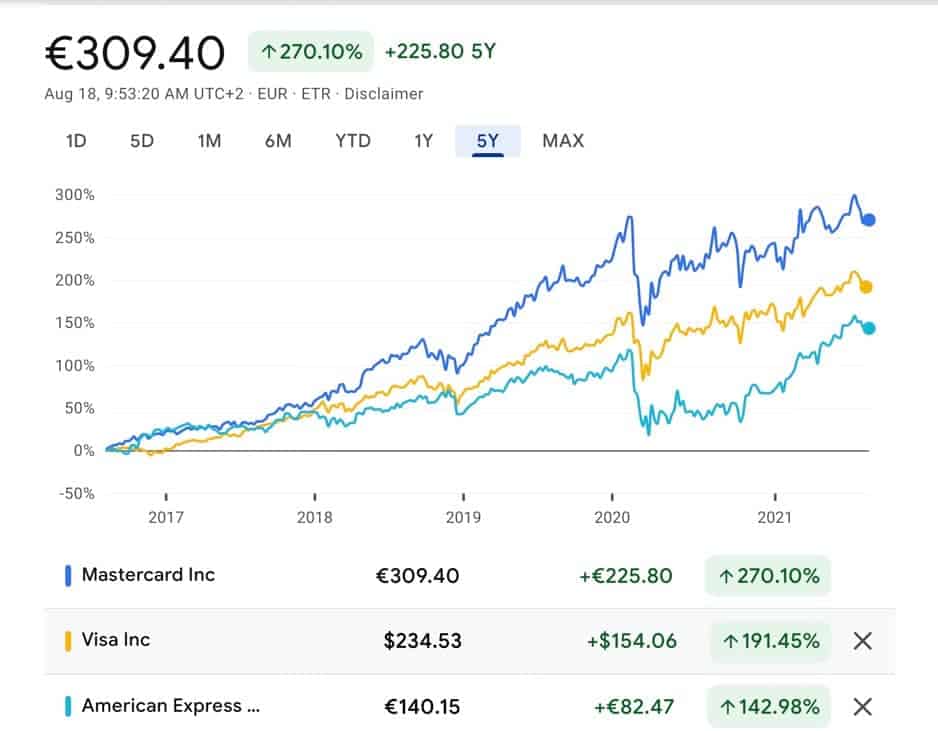Click Visa yellow endpoint dot on chart
Viewport: 938px width, 731px height.
click(866, 288)
